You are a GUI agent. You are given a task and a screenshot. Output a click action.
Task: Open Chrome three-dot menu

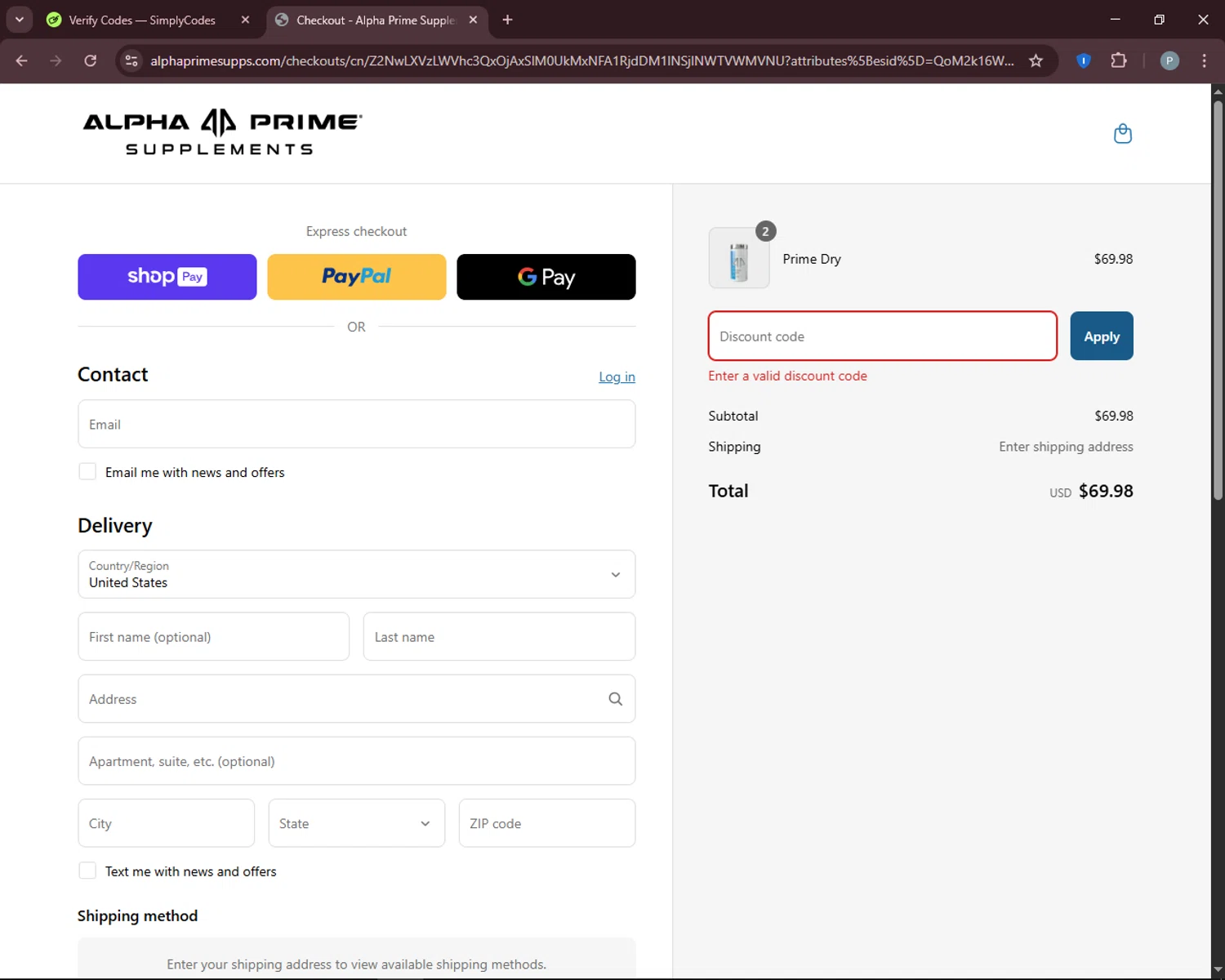(x=1204, y=60)
